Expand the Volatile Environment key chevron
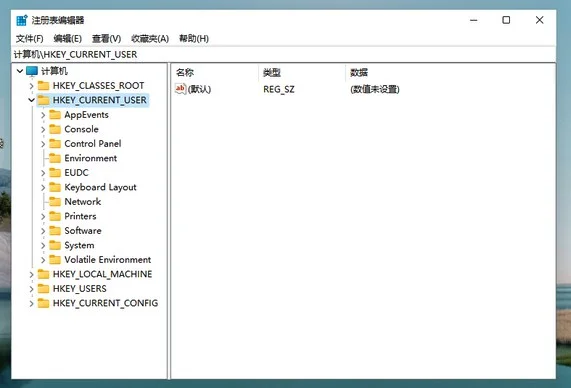The image size is (571, 388). 43,260
